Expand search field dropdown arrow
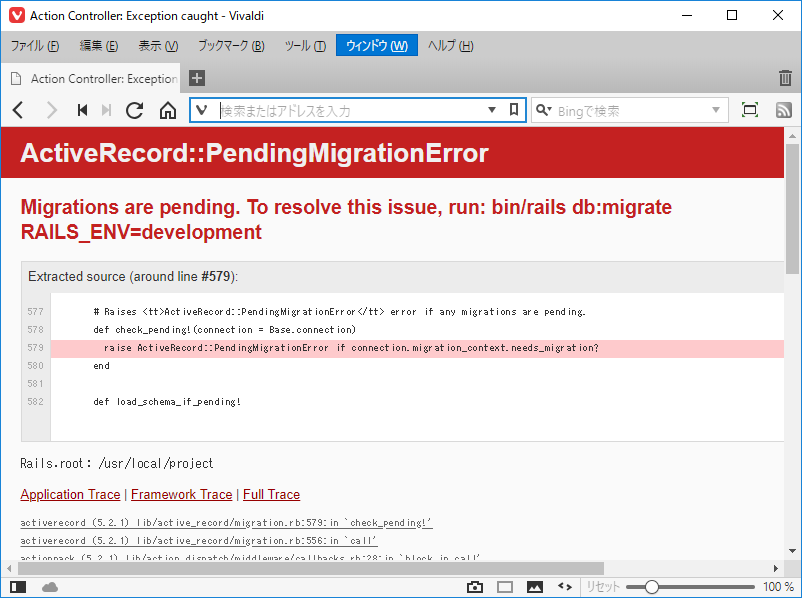This screenshot has width=802, height=598. tap(716, 110)
